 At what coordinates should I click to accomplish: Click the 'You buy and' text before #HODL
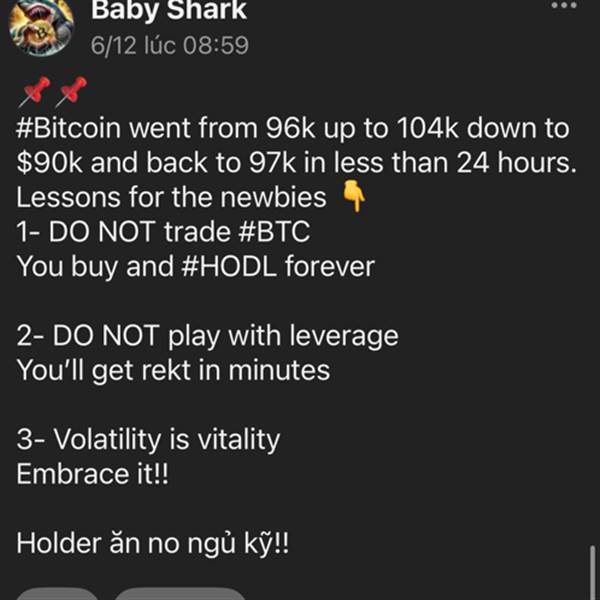coord(95,267)
